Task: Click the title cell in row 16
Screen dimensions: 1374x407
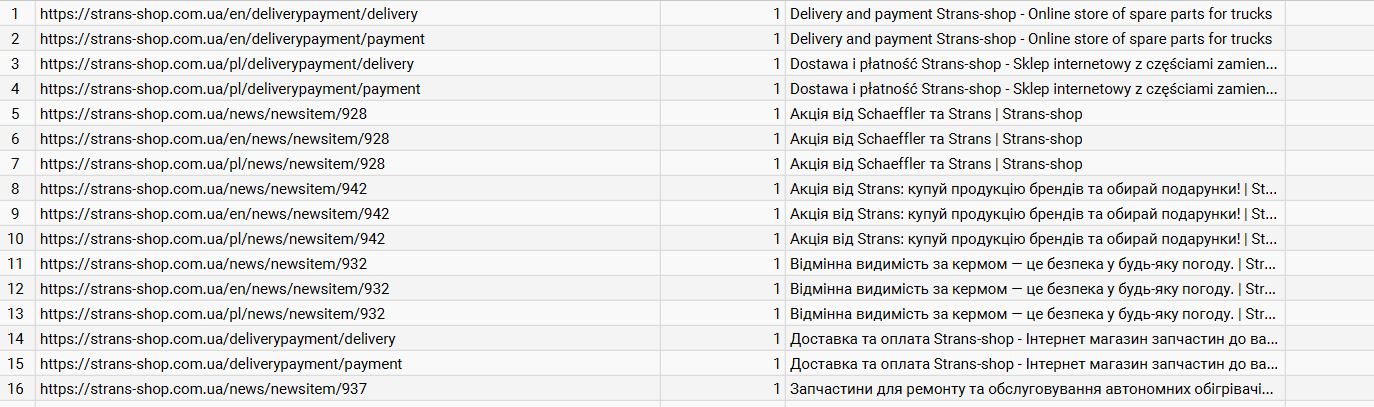Action: click(1034, 389)
